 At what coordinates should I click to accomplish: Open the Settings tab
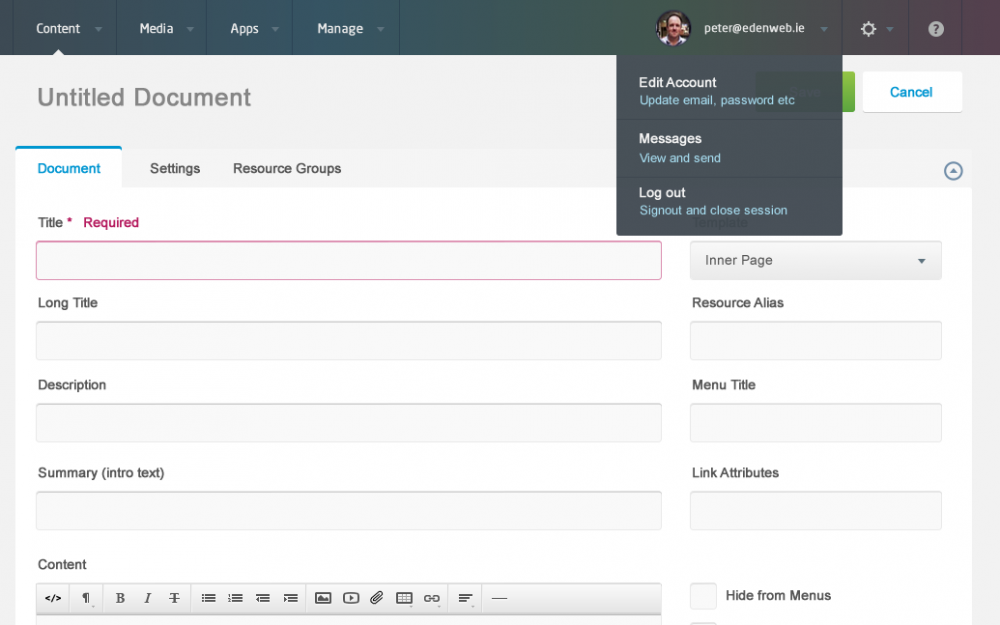click(175, 168)
